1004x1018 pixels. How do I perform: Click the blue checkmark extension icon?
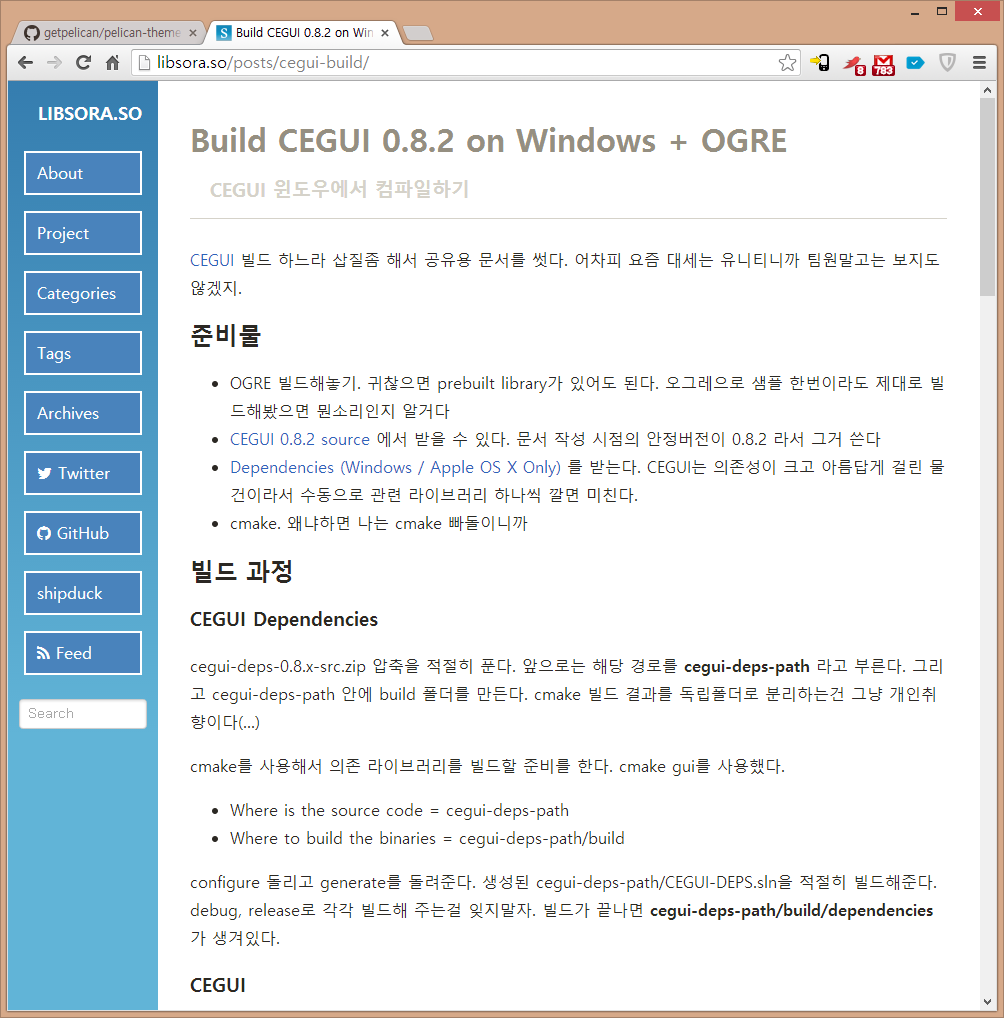pos(915,63)
